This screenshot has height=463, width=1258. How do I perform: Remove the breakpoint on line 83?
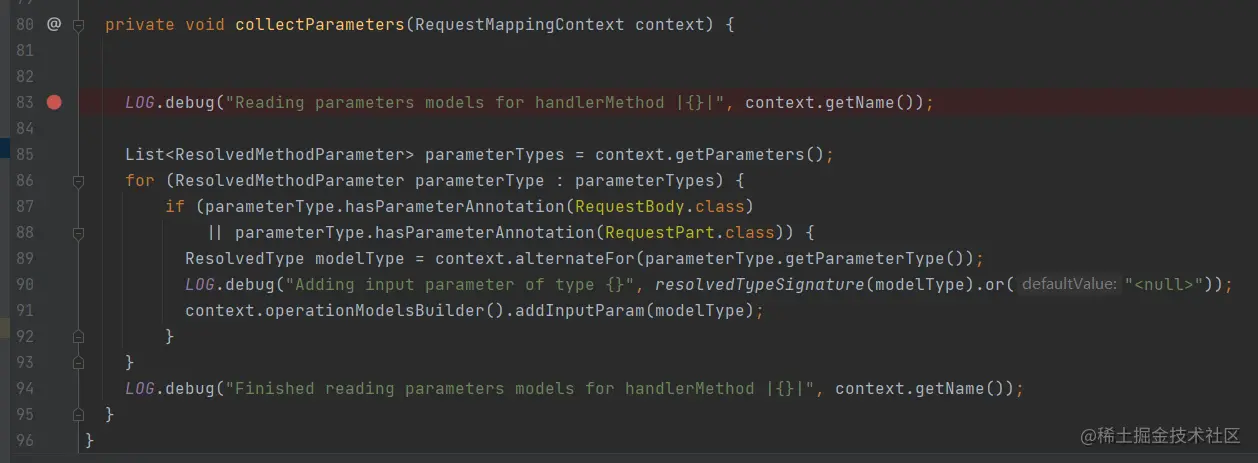pyautogui.click(x=54, y=102)
